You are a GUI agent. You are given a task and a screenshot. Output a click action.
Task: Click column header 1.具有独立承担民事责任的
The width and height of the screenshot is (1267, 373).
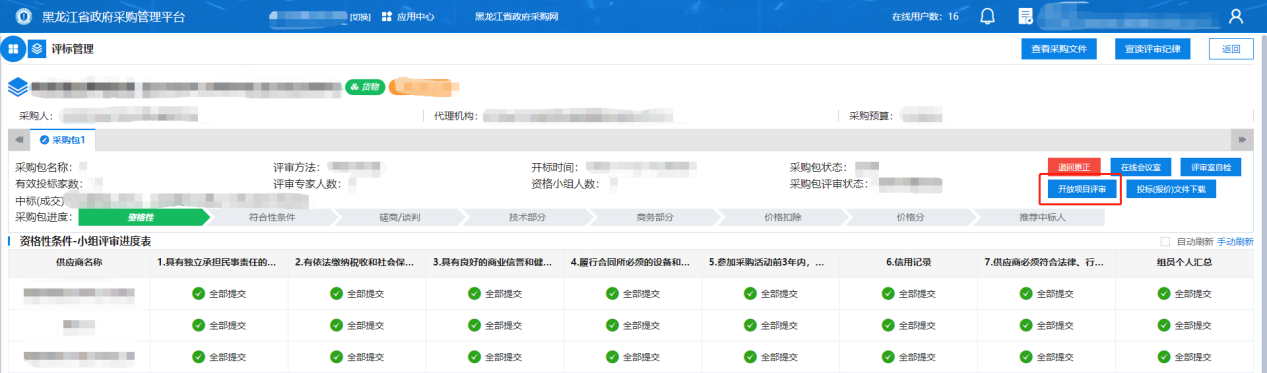219,262
